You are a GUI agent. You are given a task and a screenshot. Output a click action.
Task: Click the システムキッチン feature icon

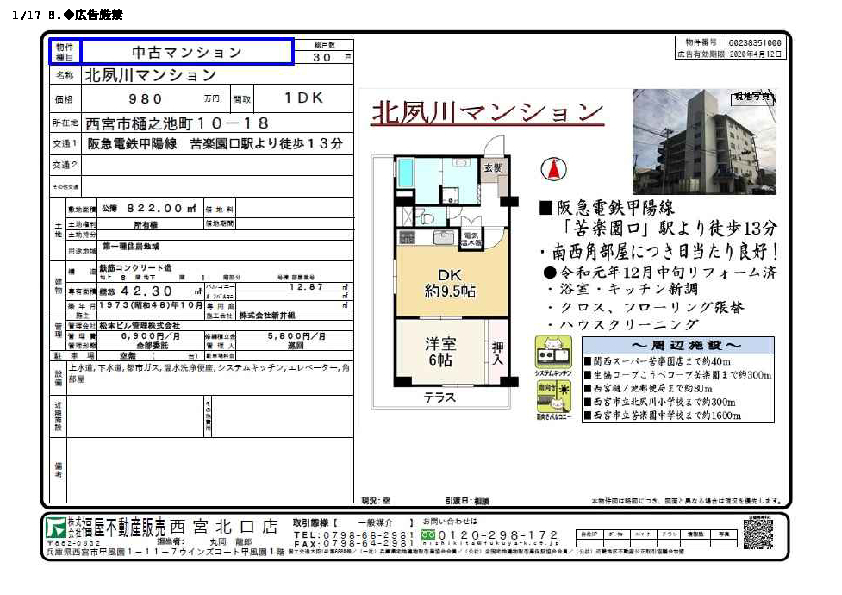coord(553,353)
